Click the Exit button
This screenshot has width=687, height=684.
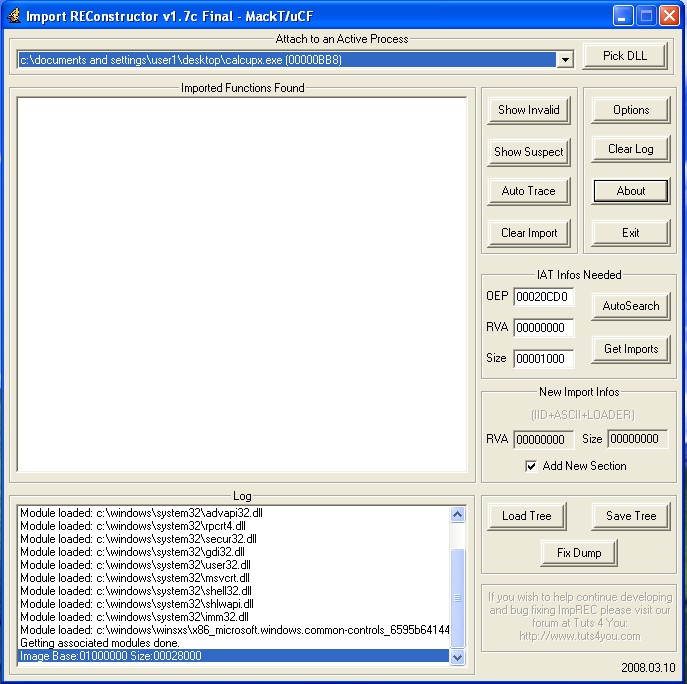pos(630,233)
